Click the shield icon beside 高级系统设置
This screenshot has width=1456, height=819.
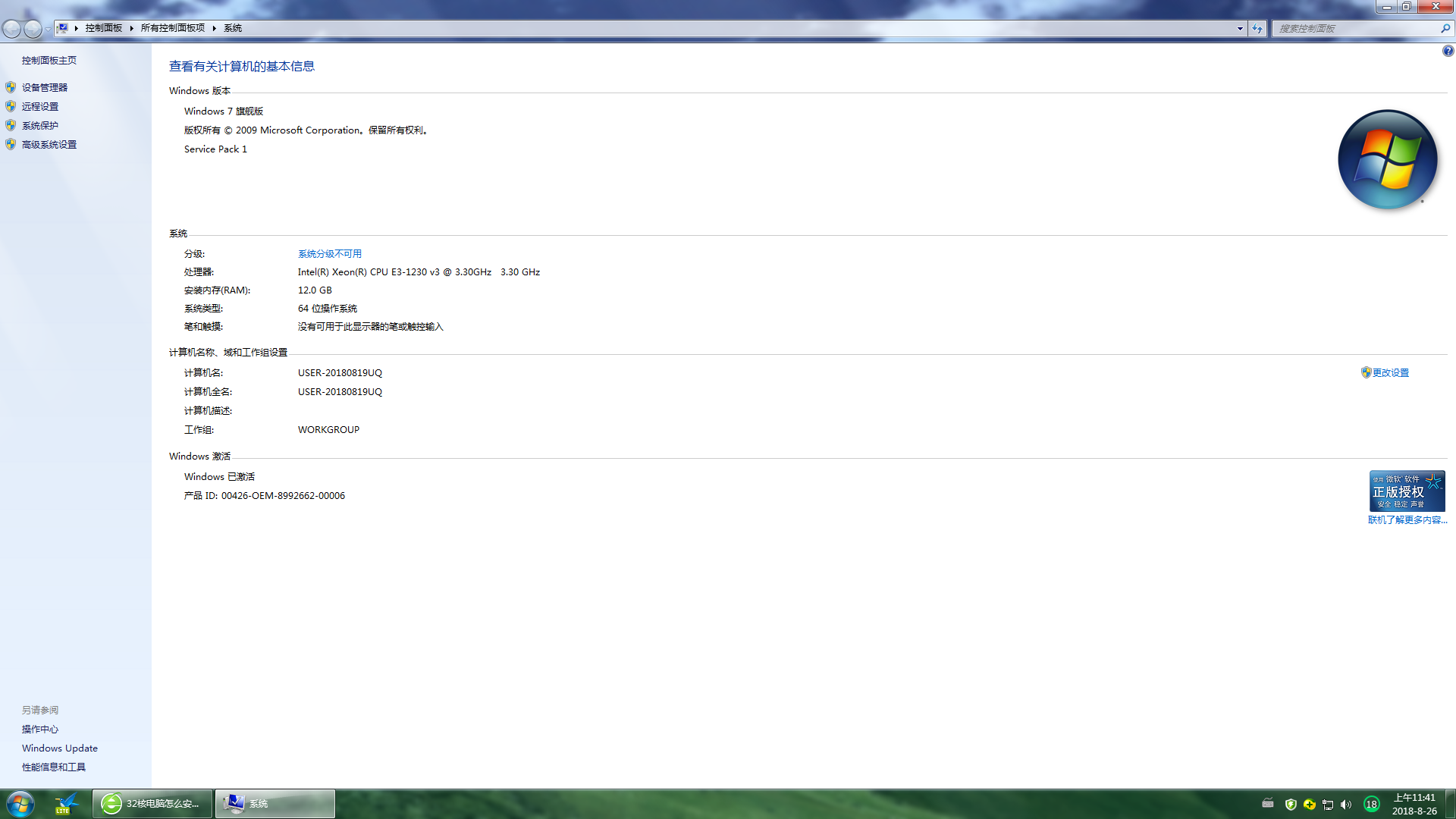click(x=11, y=144)
